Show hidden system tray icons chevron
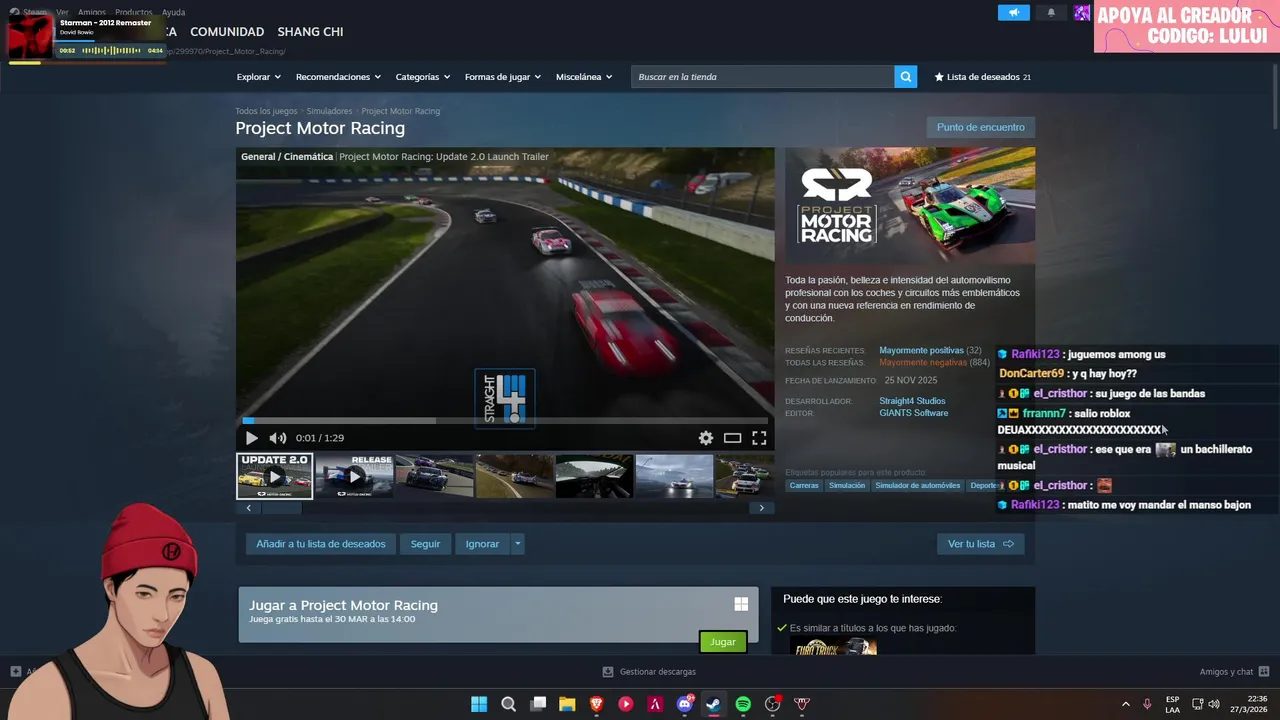Screen dimensions: 1280x720 point(1125,704)
